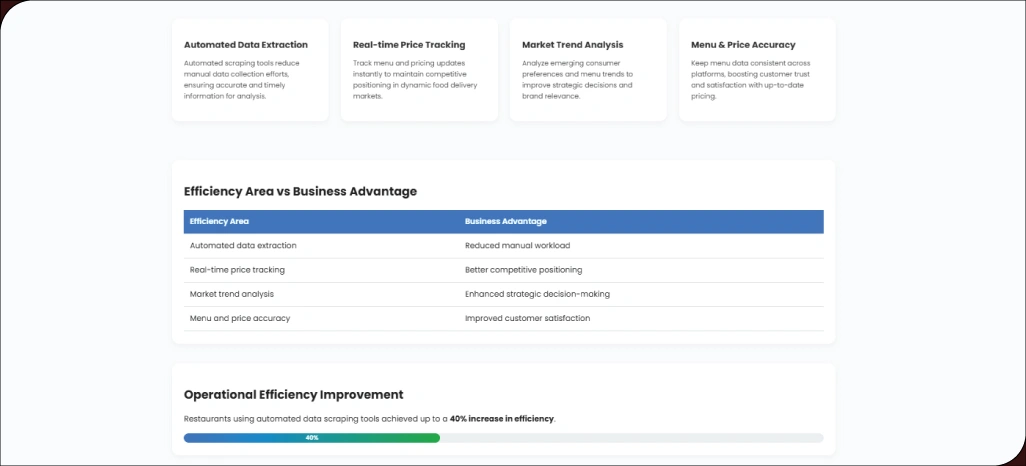Click the Menu & Price Accuracy card title
The width and height of the screenshot is (1026, 466).
743,45
